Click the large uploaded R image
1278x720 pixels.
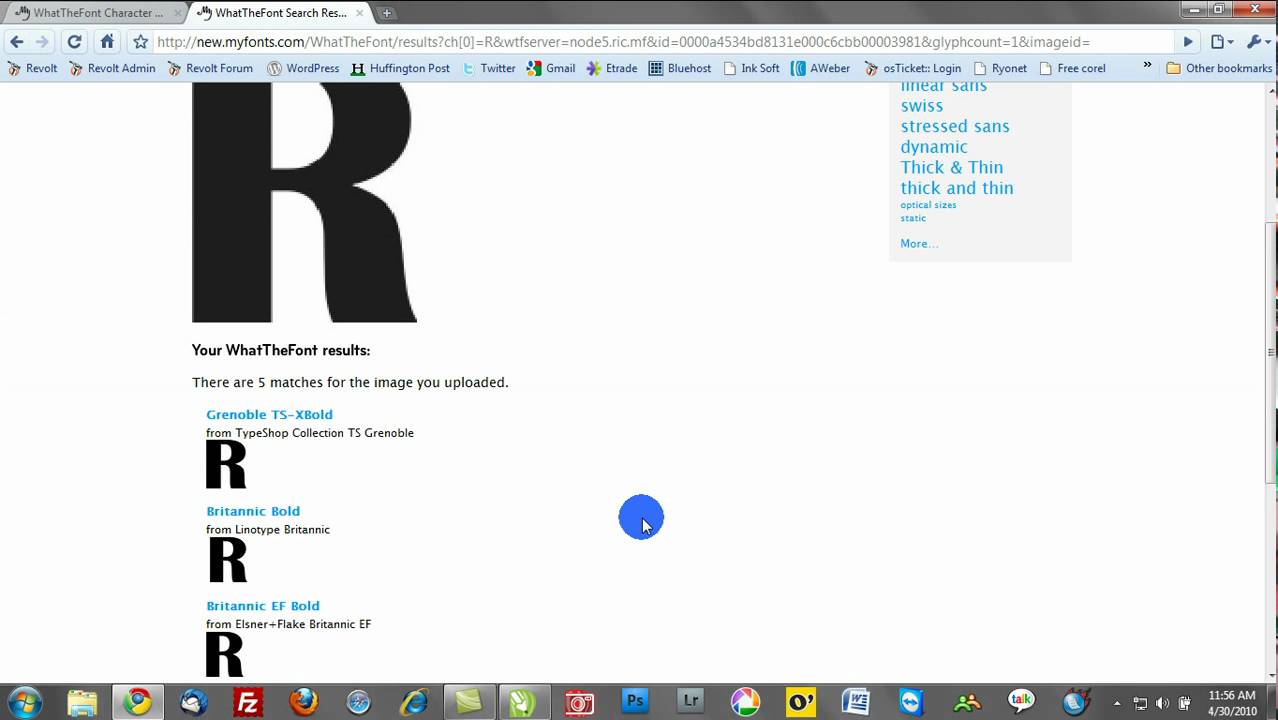coord(304,202)
